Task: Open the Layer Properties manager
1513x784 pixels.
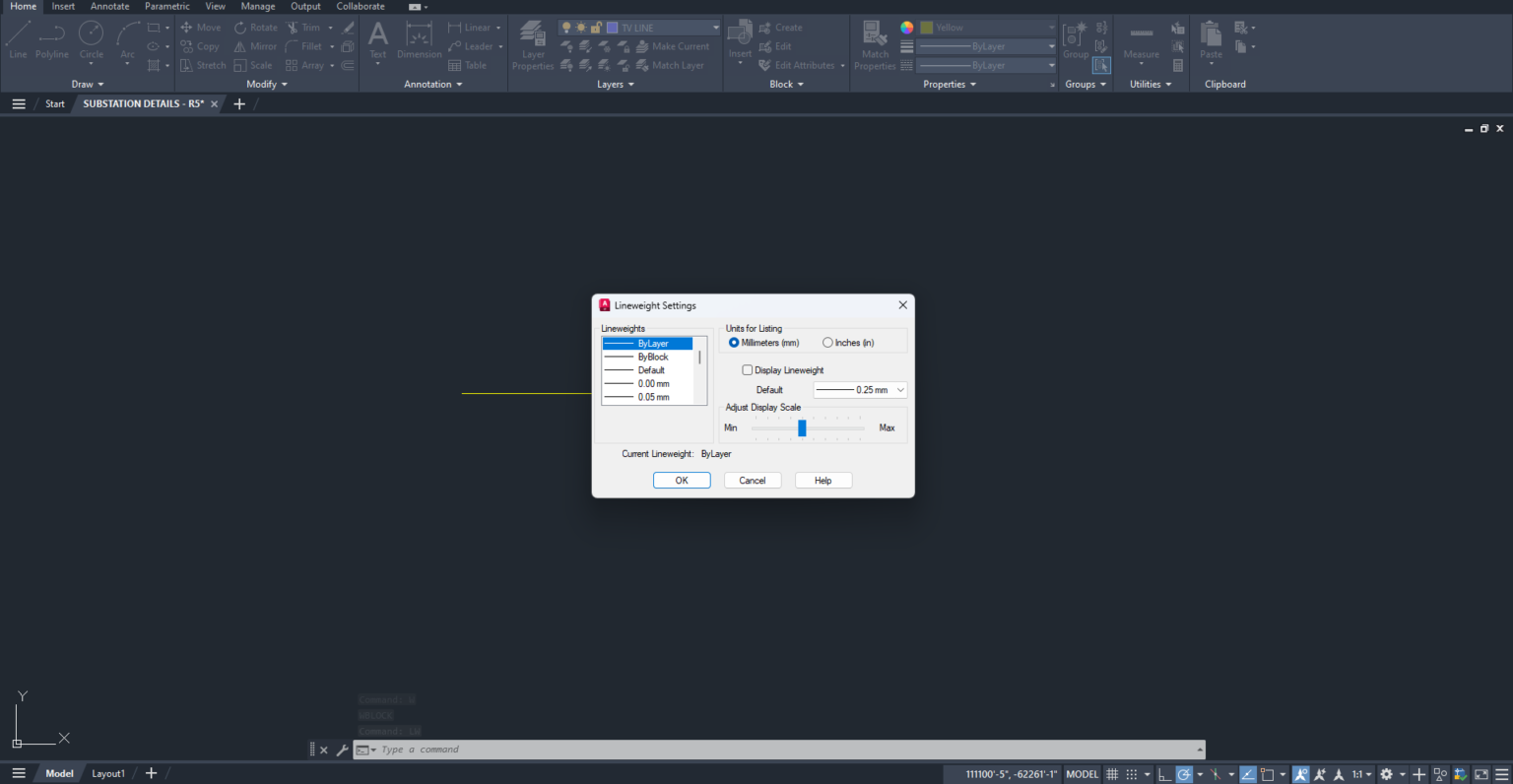Action: [532, 46]
